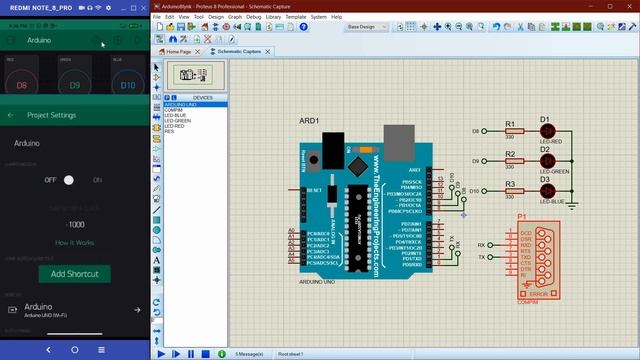The image size is (640, 360).
Task: Close the Schematic Capture tab
Action: (x=268, y=52)
